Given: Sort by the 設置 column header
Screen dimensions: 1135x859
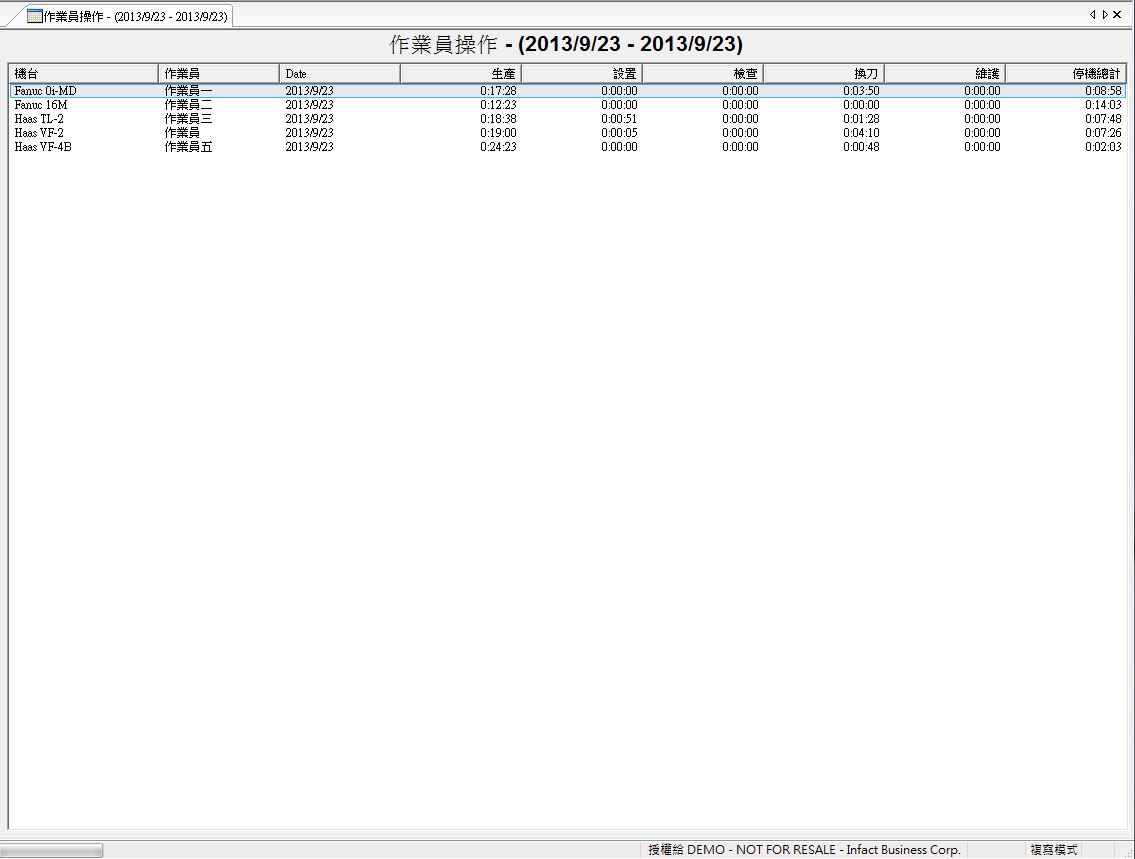Looking at the screenshot, I should point(581,73).
